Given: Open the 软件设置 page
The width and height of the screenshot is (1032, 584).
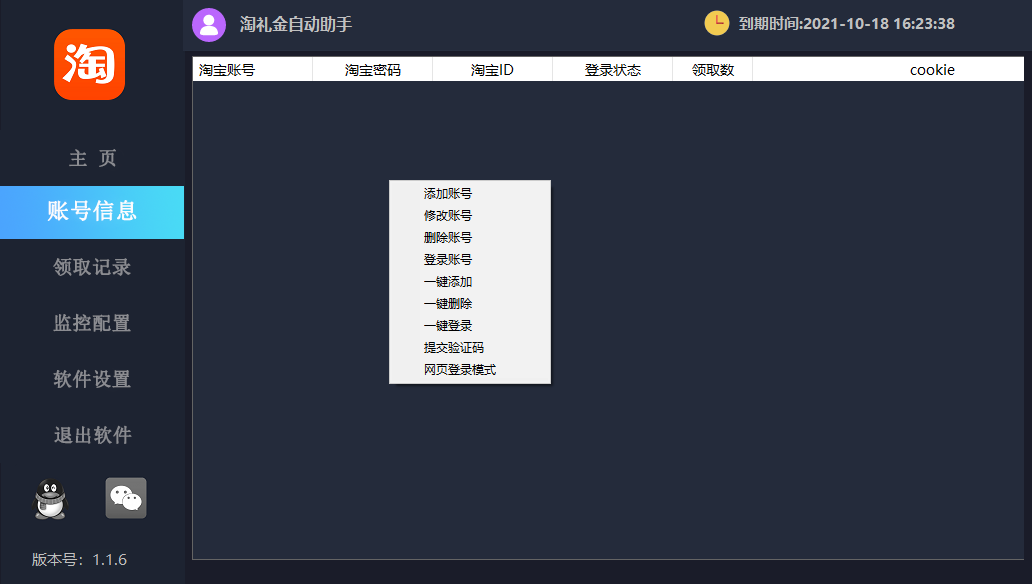Looking at the screenshot, I should 92,379.
